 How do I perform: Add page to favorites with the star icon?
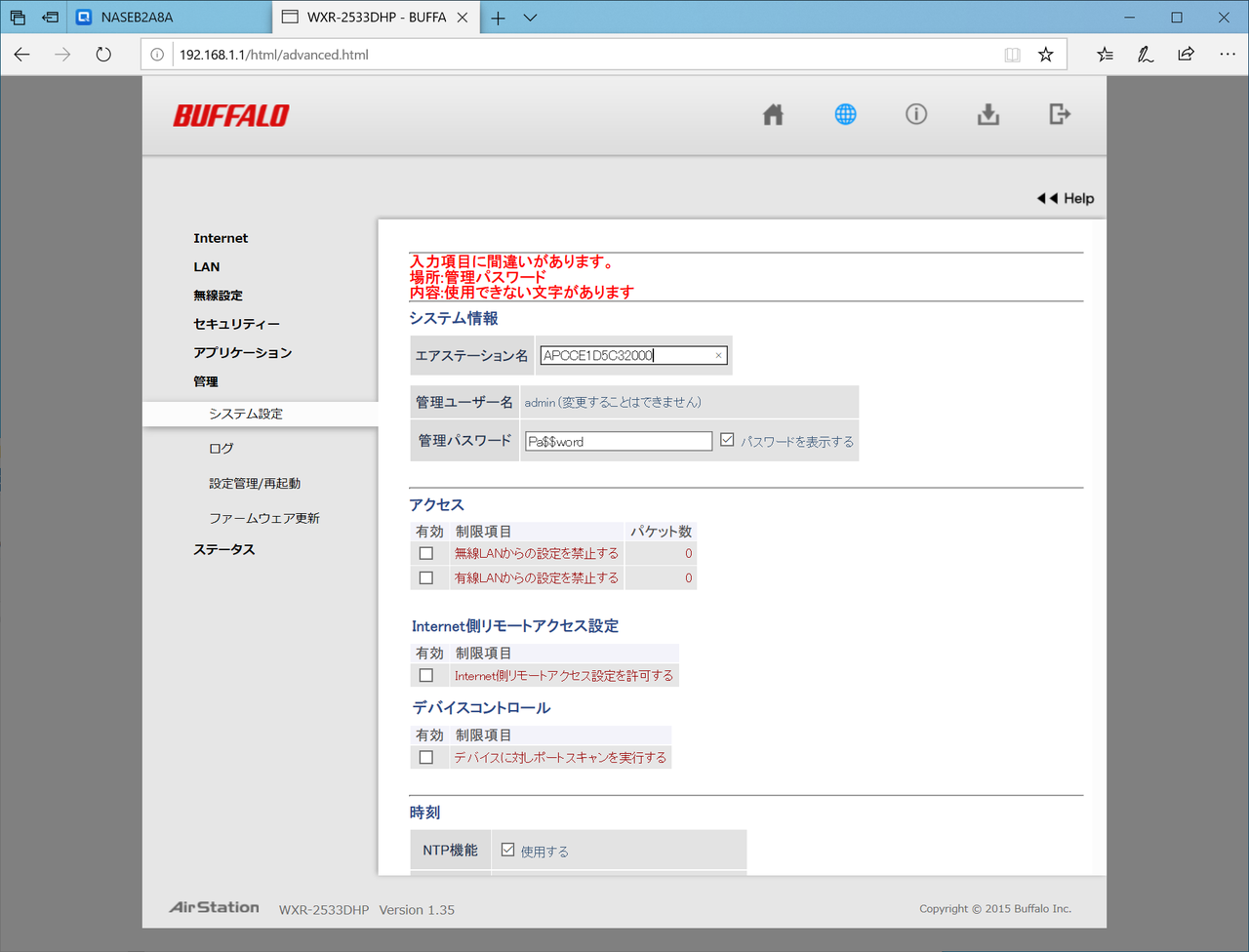1046,55
